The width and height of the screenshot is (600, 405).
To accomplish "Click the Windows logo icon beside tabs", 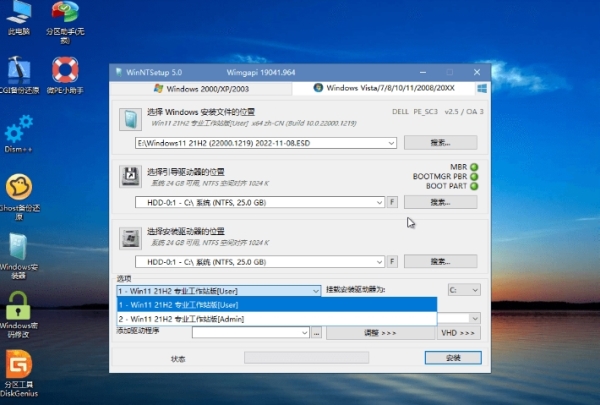I will 482,88.
